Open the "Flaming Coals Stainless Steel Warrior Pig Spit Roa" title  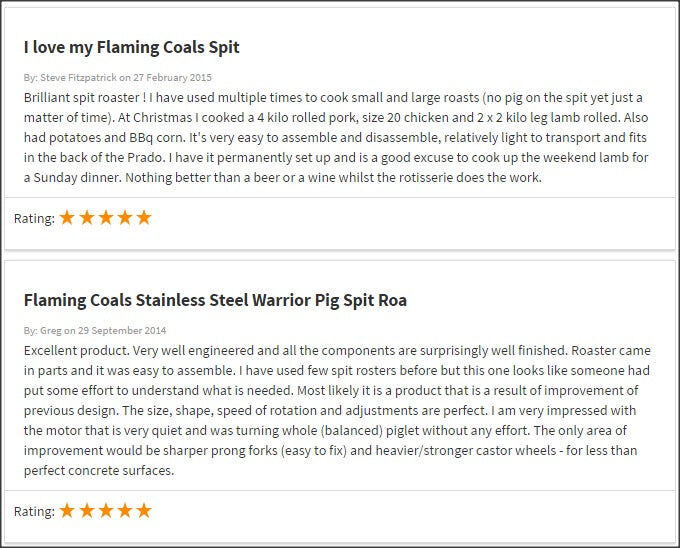tap(215, 300)
